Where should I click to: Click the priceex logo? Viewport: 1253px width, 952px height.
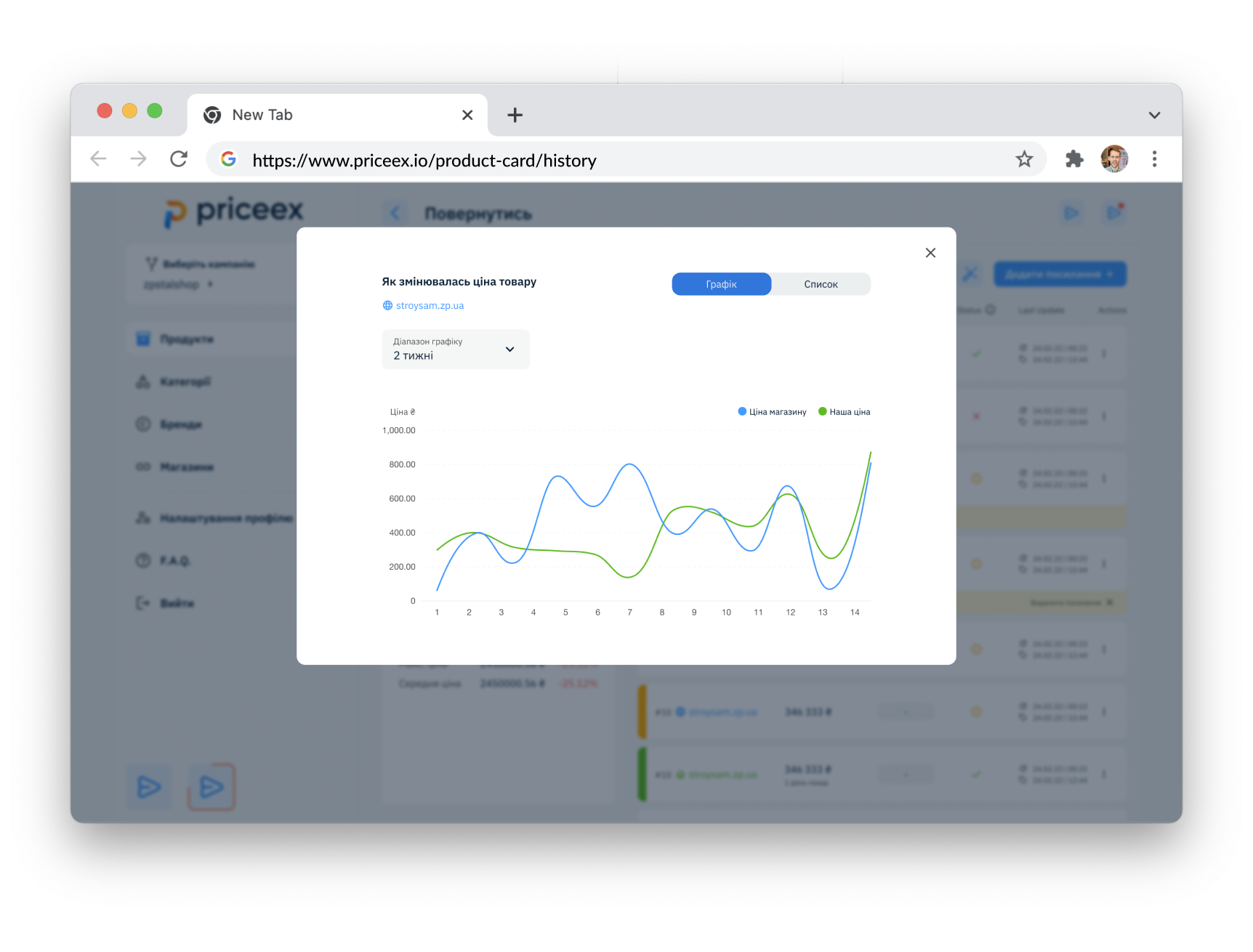tap(233, 212)
